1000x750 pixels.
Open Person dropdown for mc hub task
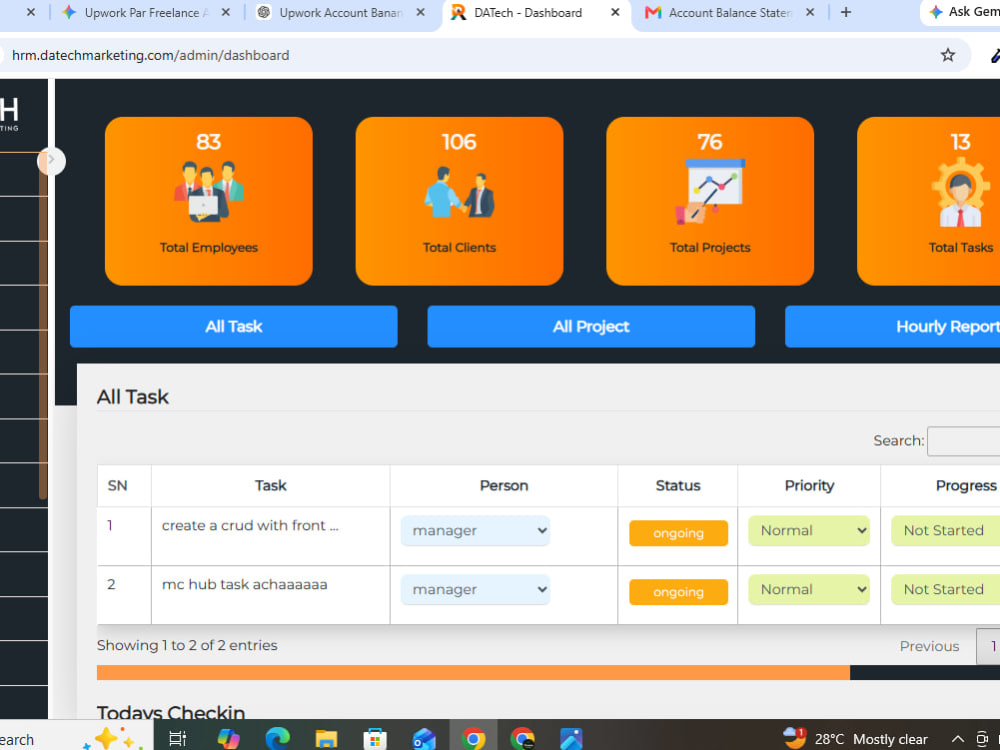[475, 589]
